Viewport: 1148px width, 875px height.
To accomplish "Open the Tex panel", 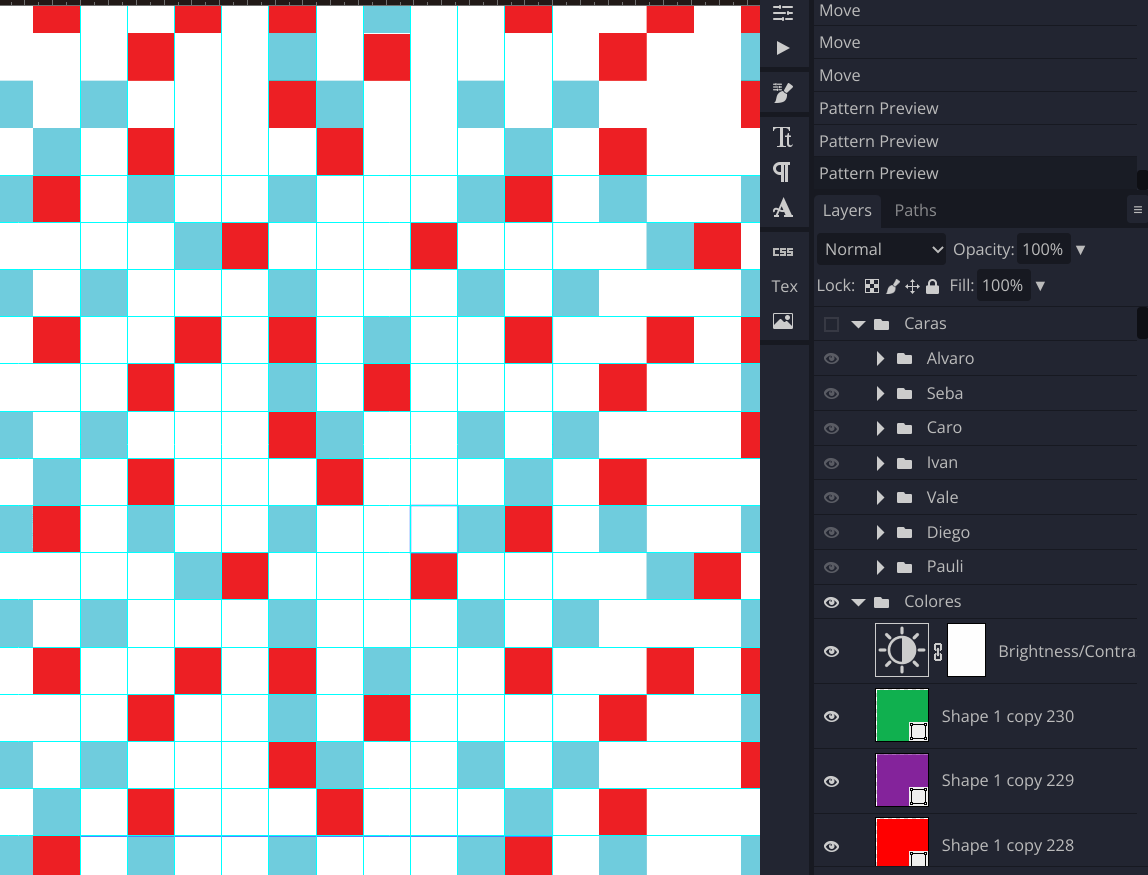I will pos(783,285).
